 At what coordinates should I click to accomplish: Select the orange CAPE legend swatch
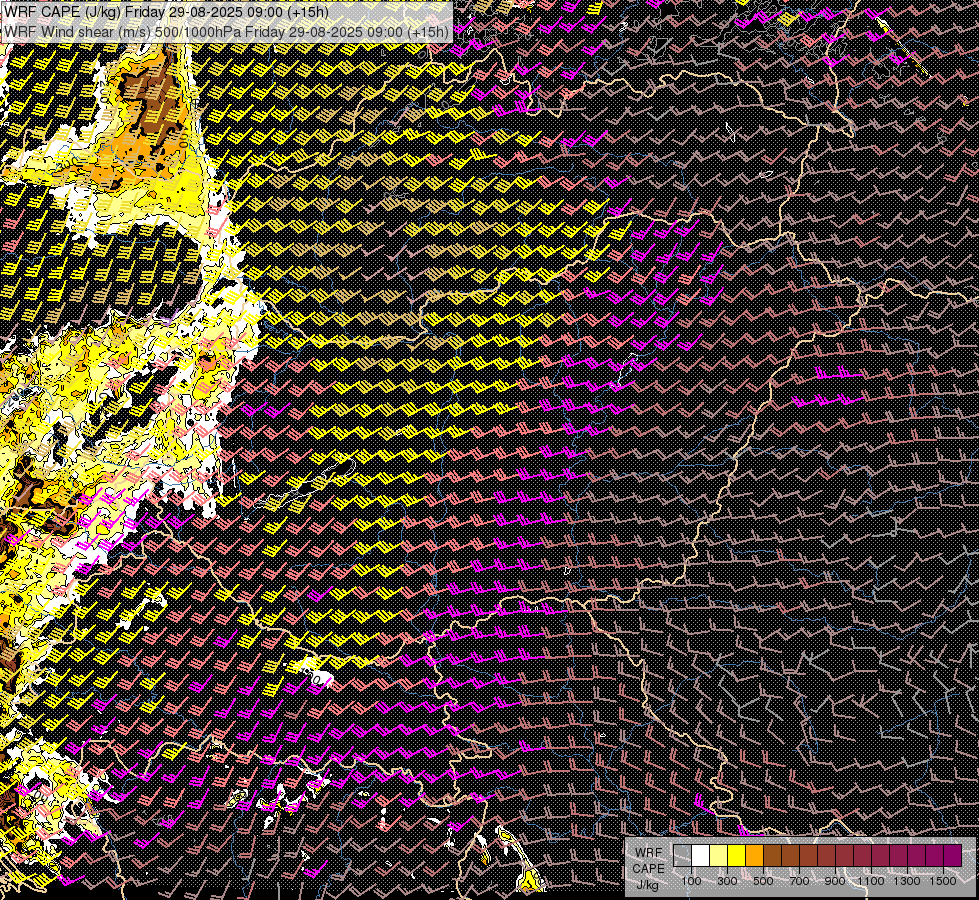754,856
